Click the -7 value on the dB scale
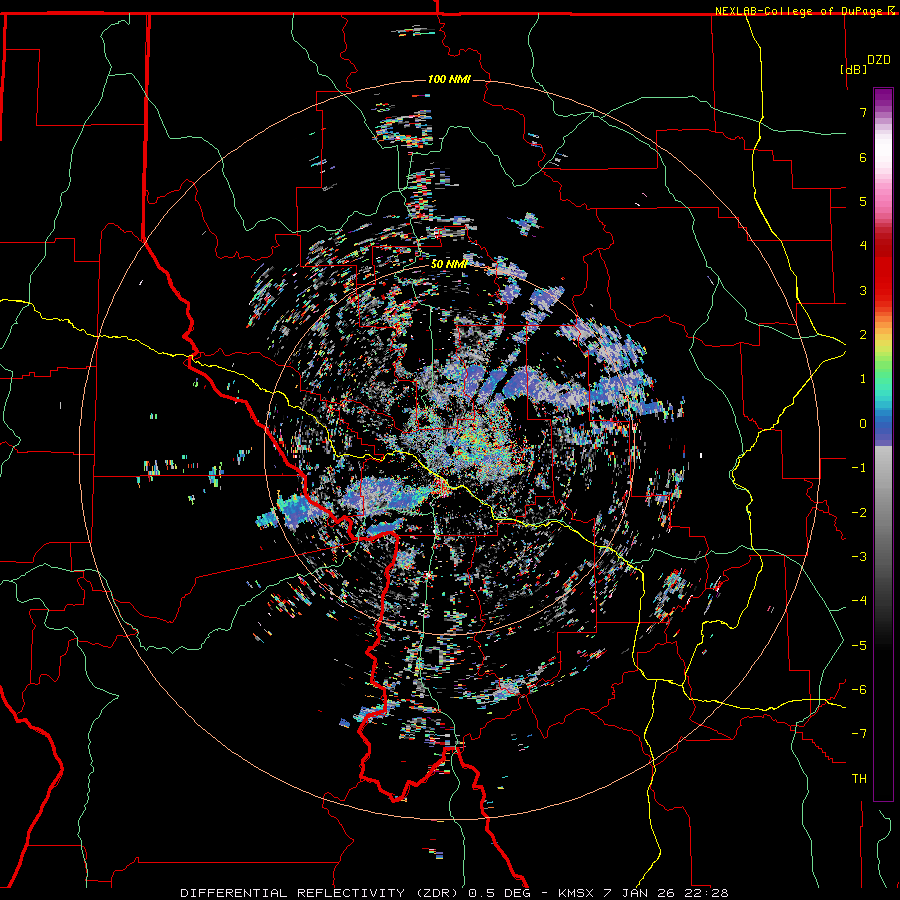The width and height of the screenshot is (900, 900). click(x=859, y=734)
